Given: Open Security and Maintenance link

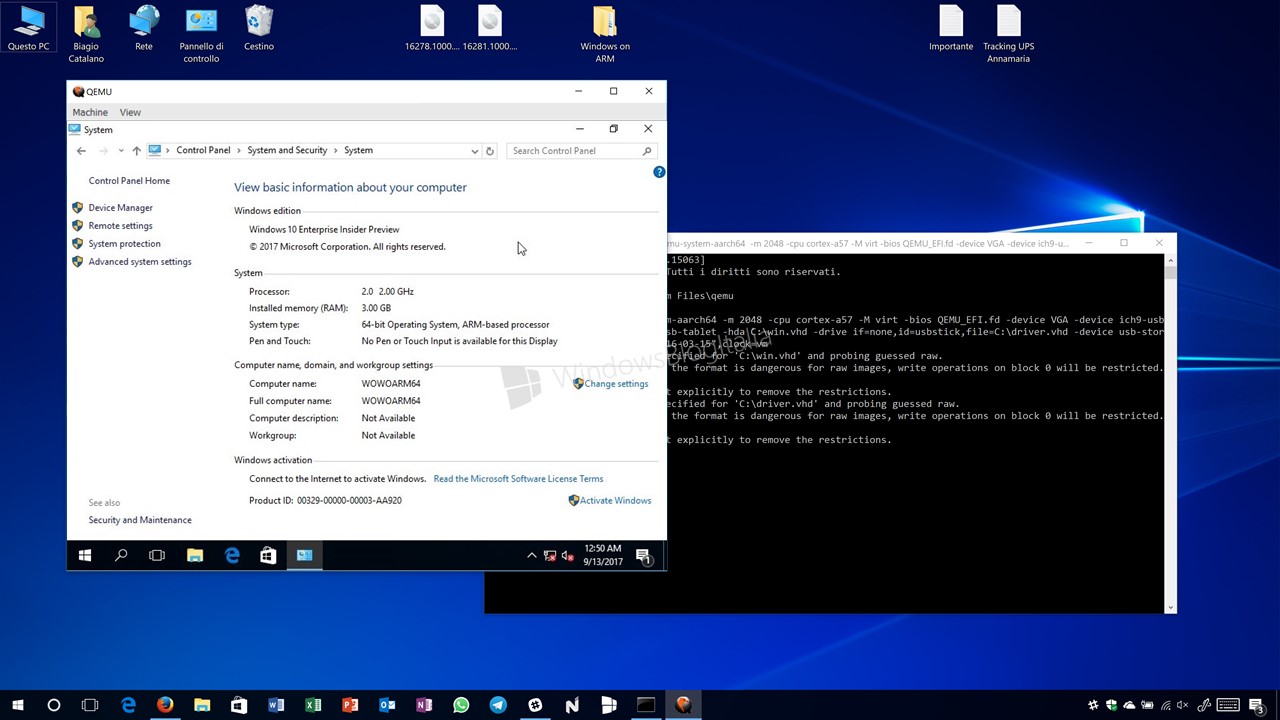Looking at the screenshot, I should point(140,520).
